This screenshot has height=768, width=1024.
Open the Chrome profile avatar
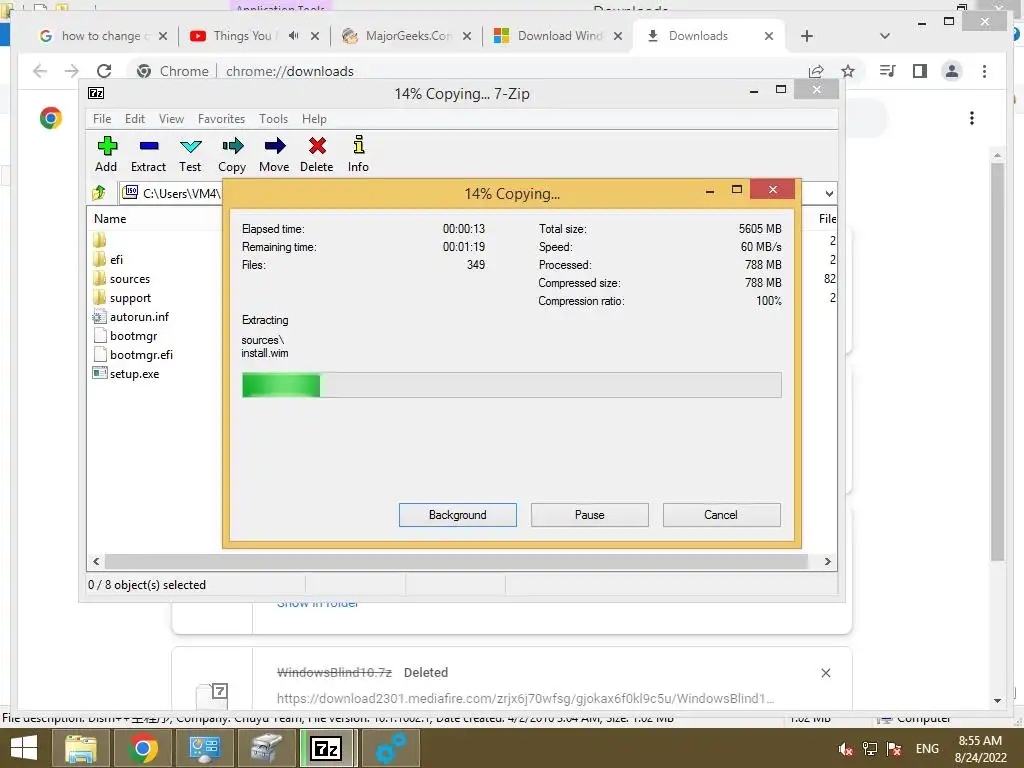click(x=952, y=71)
